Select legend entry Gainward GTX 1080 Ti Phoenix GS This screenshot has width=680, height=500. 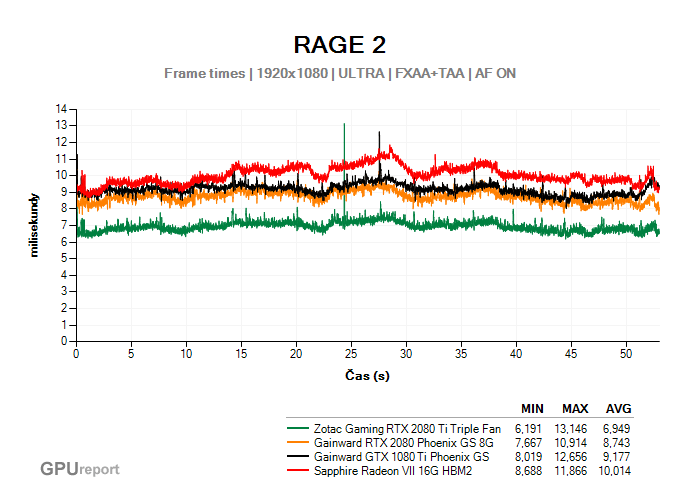click(x=402, y=457)
